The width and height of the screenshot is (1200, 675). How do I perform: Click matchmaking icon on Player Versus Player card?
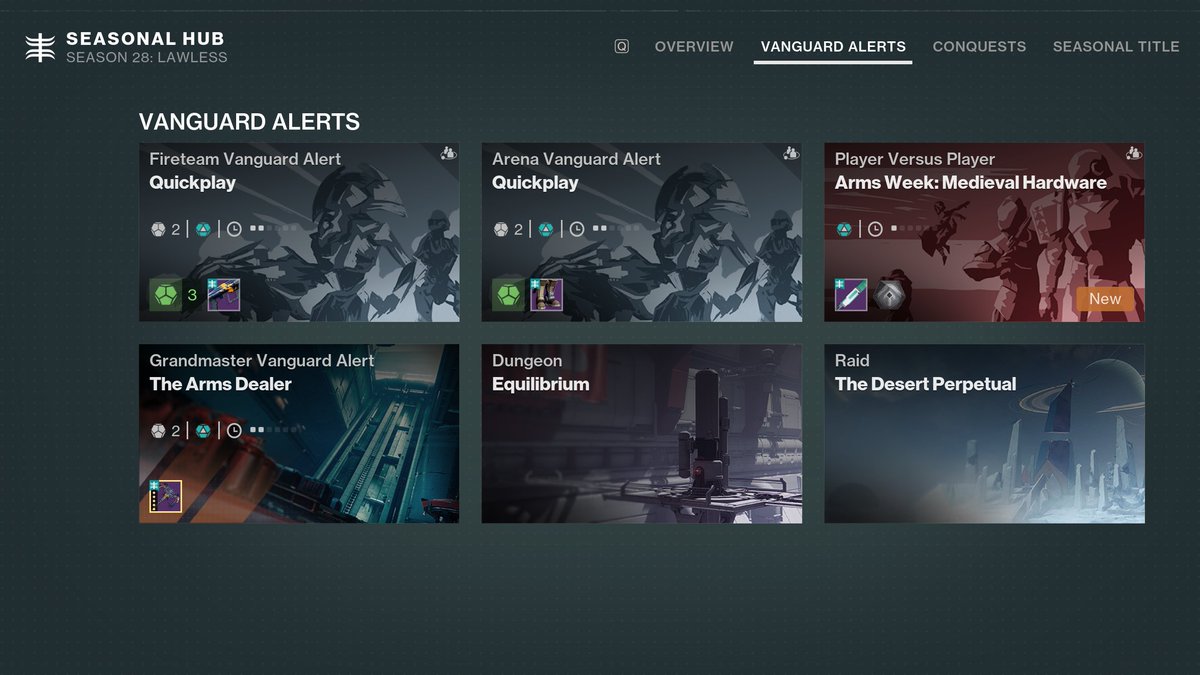point(1134,153)
